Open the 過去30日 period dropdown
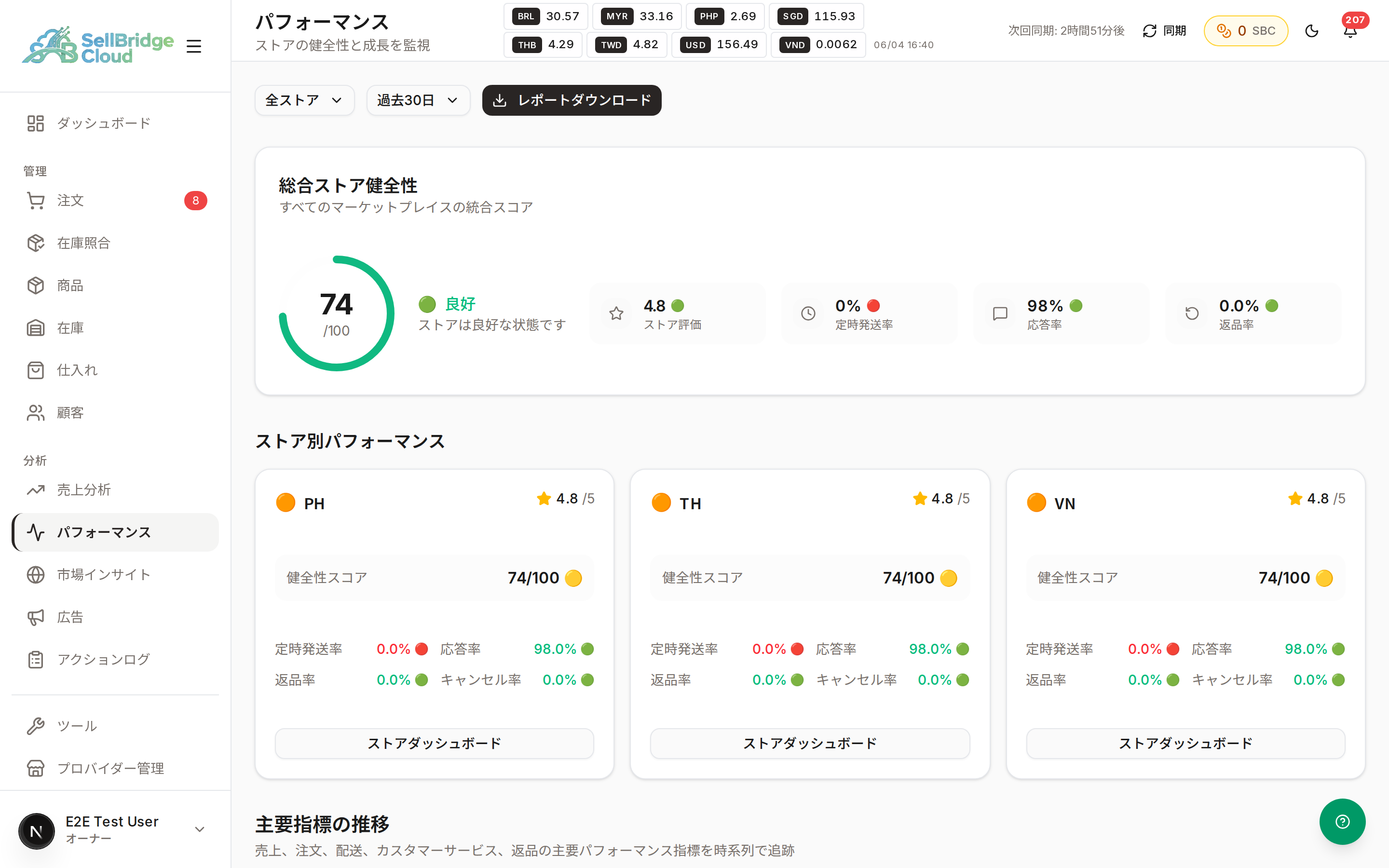This screenshot has width=1389, height=868. 418,100
